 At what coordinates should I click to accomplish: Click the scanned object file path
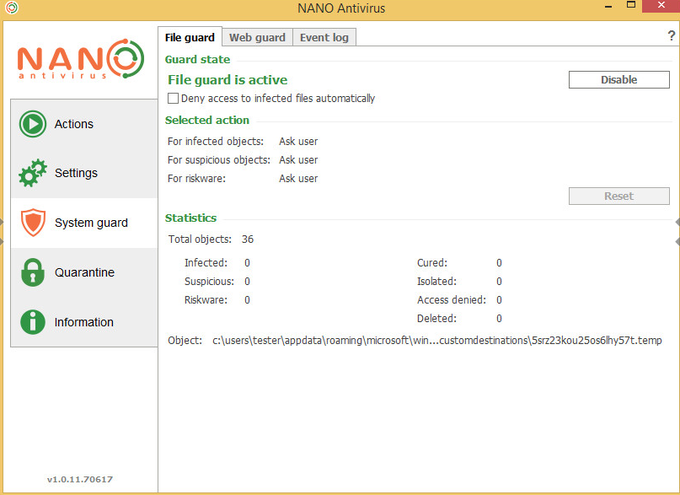[x=437, y=341]
